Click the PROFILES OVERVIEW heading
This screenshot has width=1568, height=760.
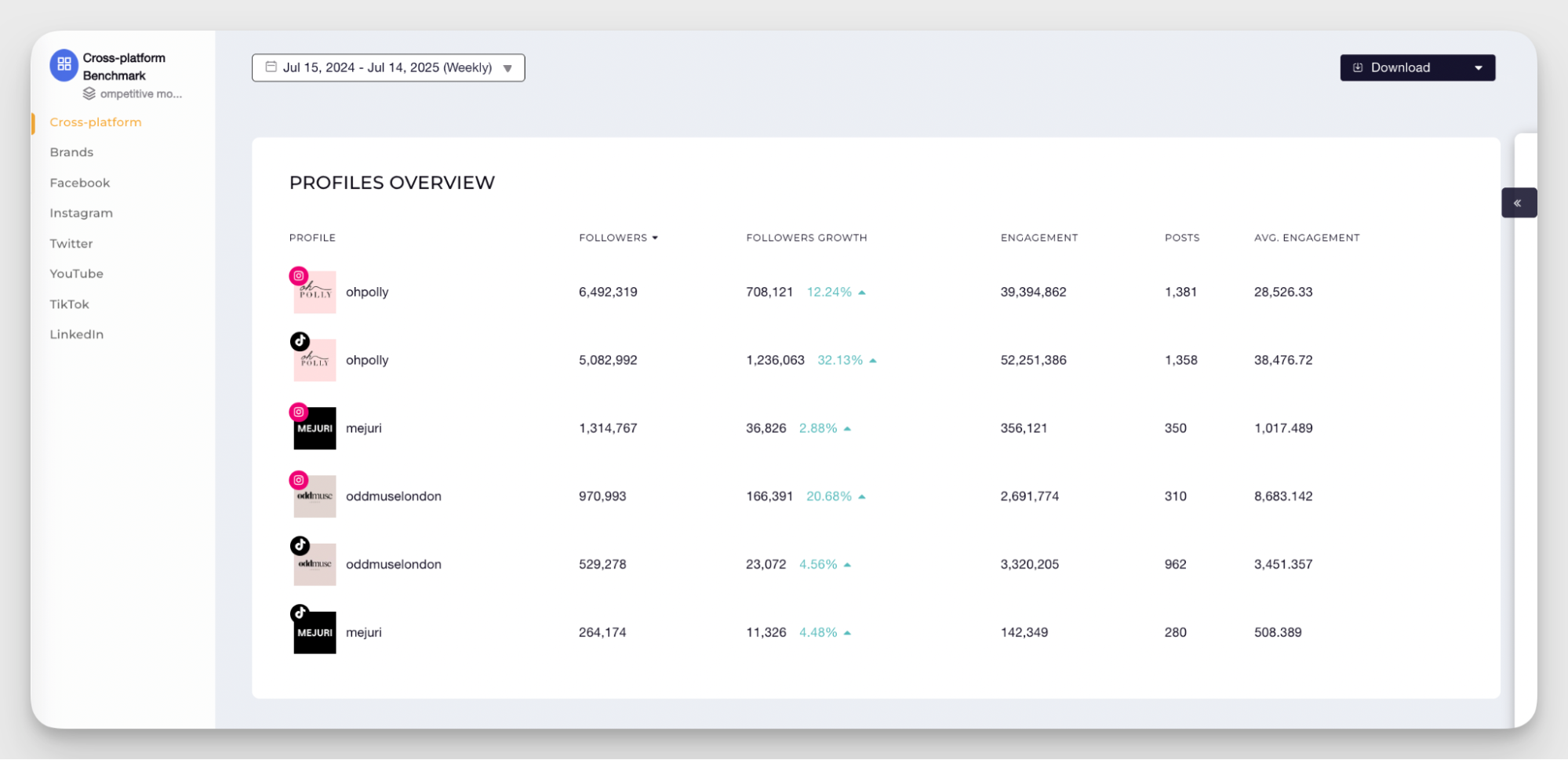(x=392, y=183)
